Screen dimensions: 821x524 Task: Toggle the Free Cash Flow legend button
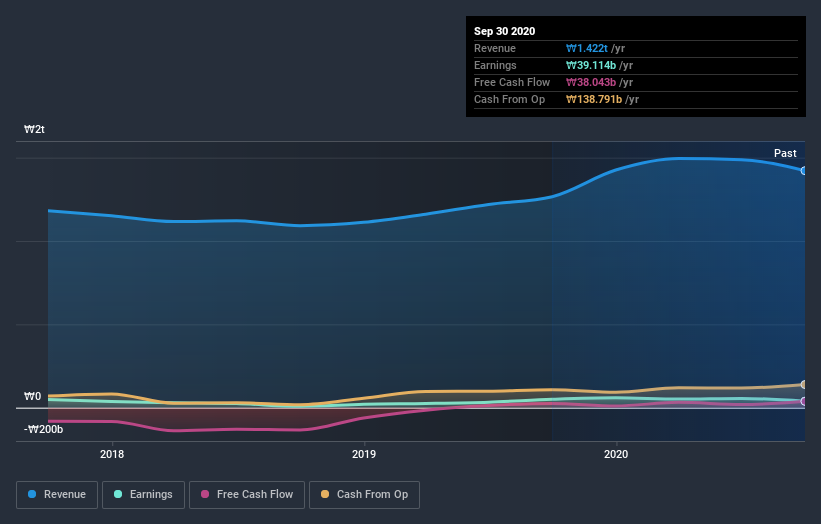[247, 495]
